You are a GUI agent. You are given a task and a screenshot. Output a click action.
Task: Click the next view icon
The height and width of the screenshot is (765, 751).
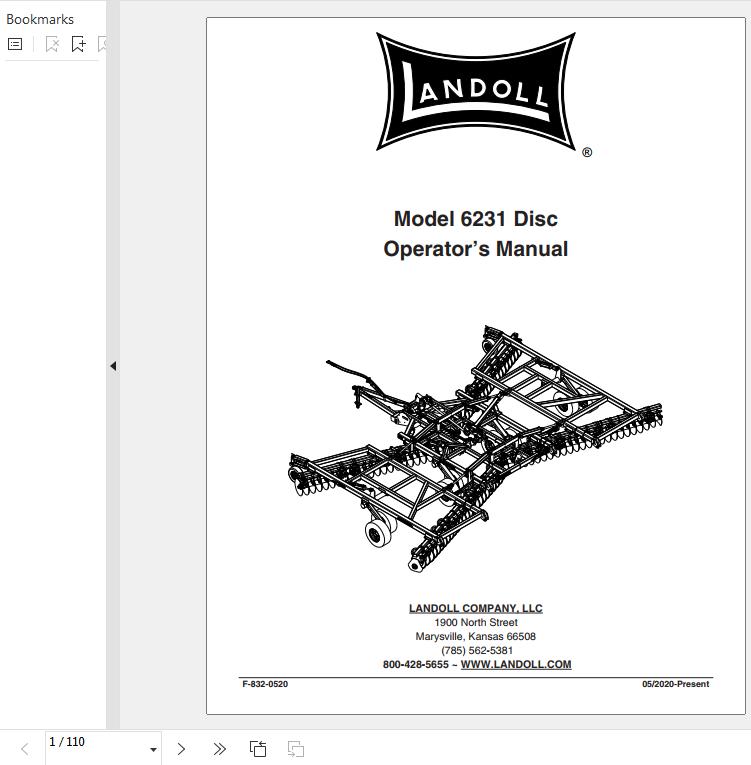(x=296, y=749)
